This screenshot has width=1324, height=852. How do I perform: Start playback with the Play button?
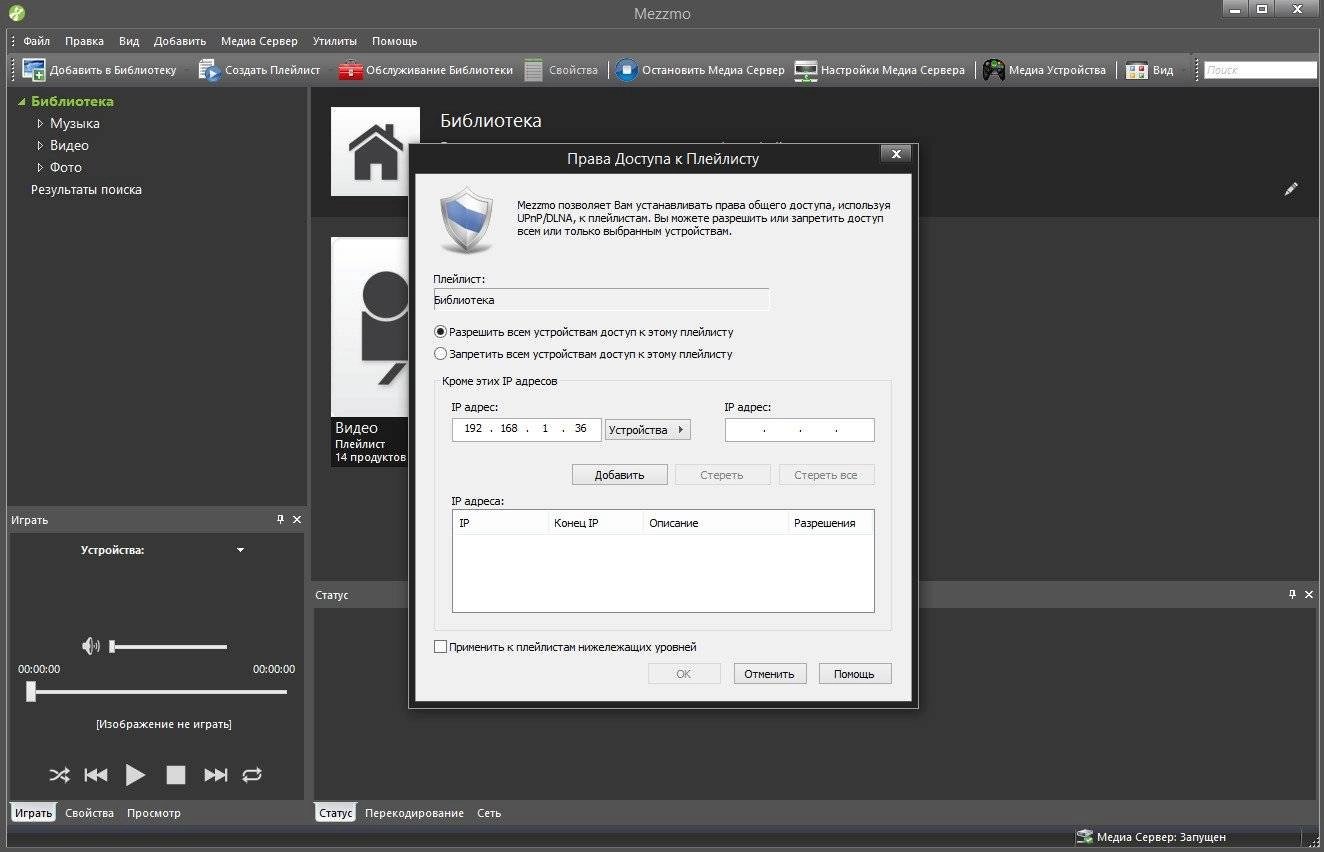(x=135, y=775)
